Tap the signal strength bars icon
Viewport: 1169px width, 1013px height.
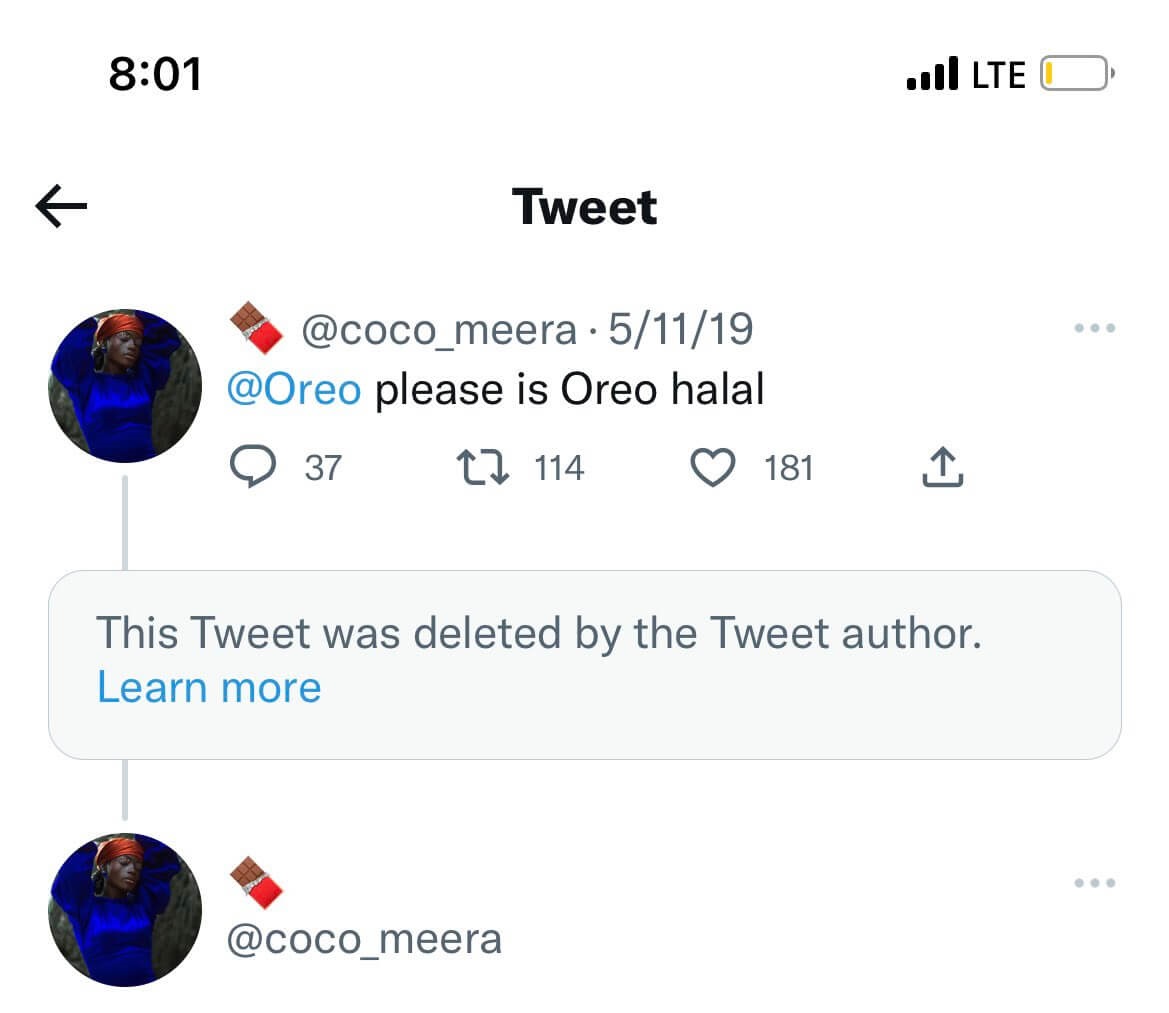pyautogui.click(x=932, y=74)
